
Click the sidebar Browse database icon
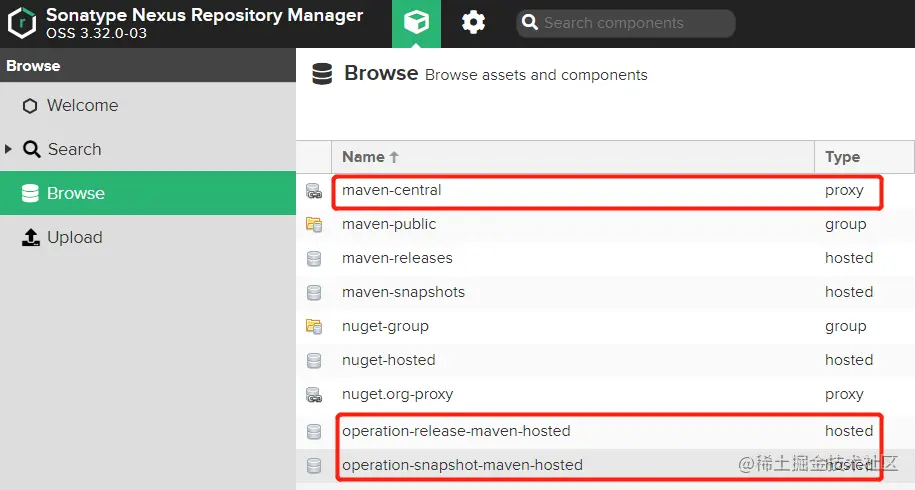pyautogui.click(x=30, y=193)
